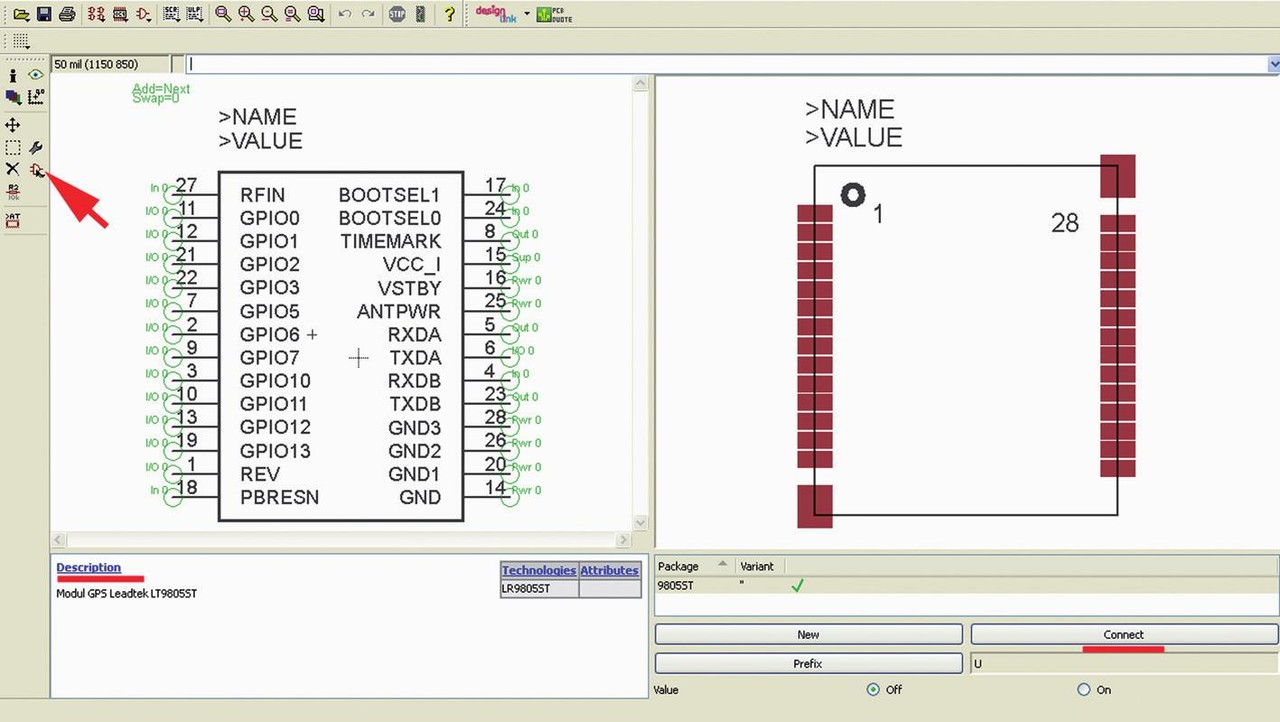Click the schematic pane scroll down arrow
The width and height of the screenshot is (1280, 722).
641,523
